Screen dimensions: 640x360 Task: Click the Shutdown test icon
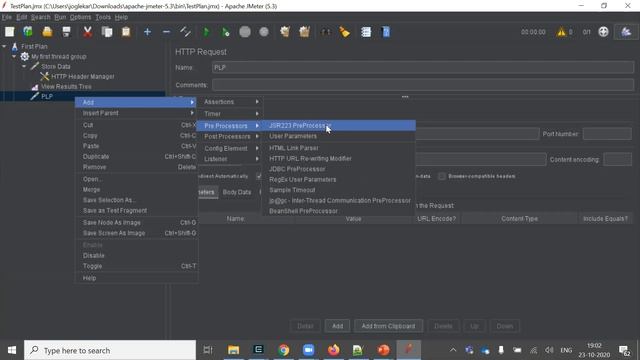pyautogui.click(x=264, y=32)
